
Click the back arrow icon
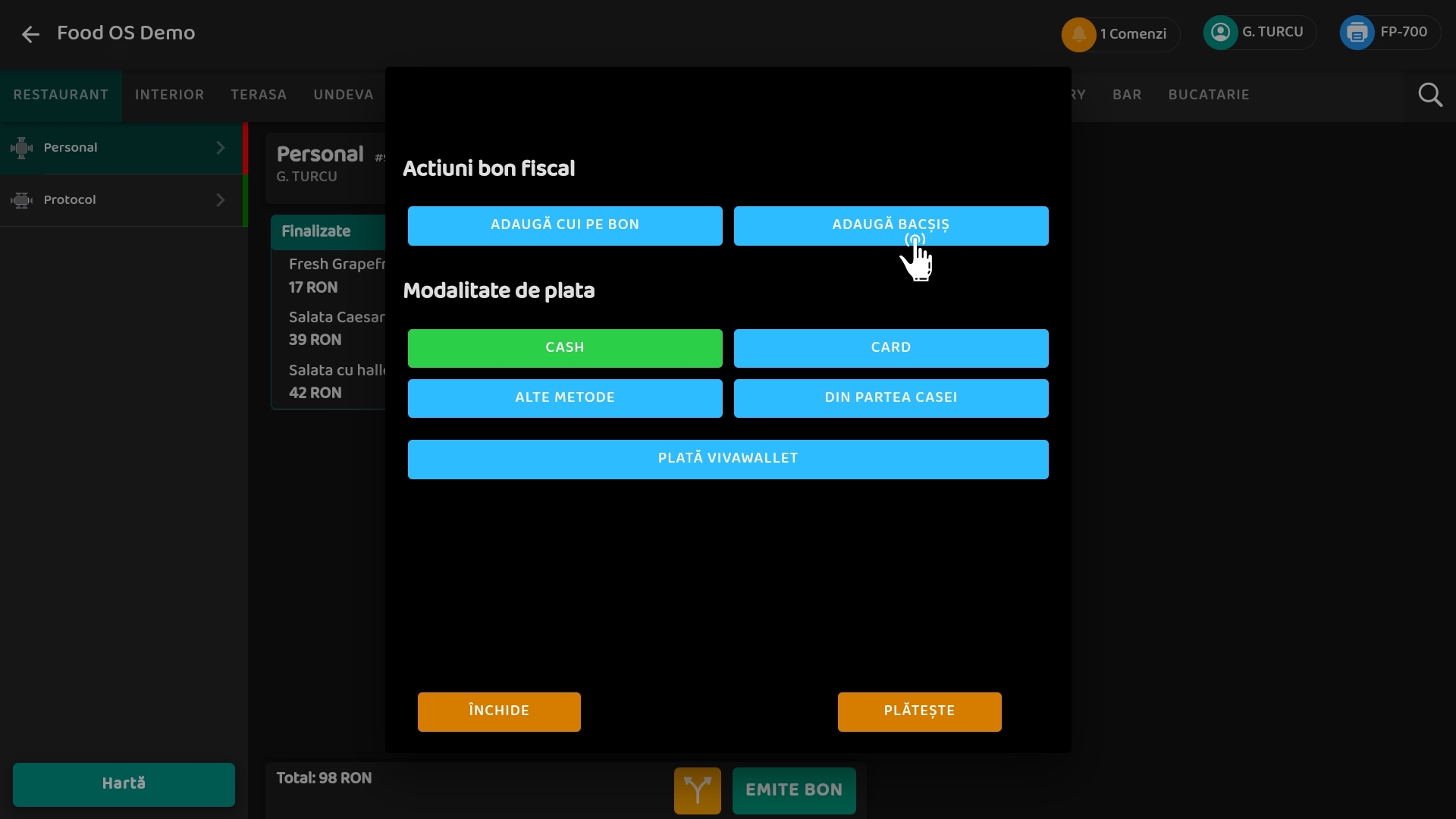[30, 34]
